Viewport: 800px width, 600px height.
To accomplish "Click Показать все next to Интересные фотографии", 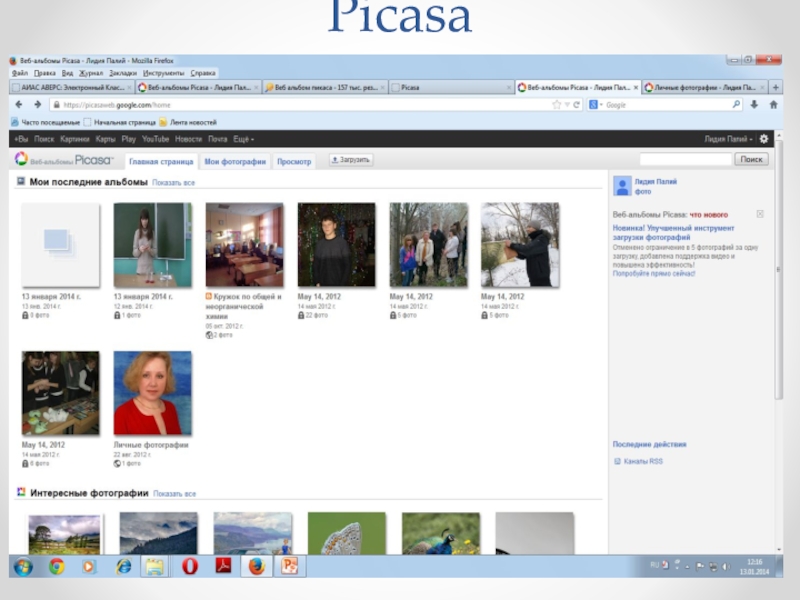I will pos(174,494).
